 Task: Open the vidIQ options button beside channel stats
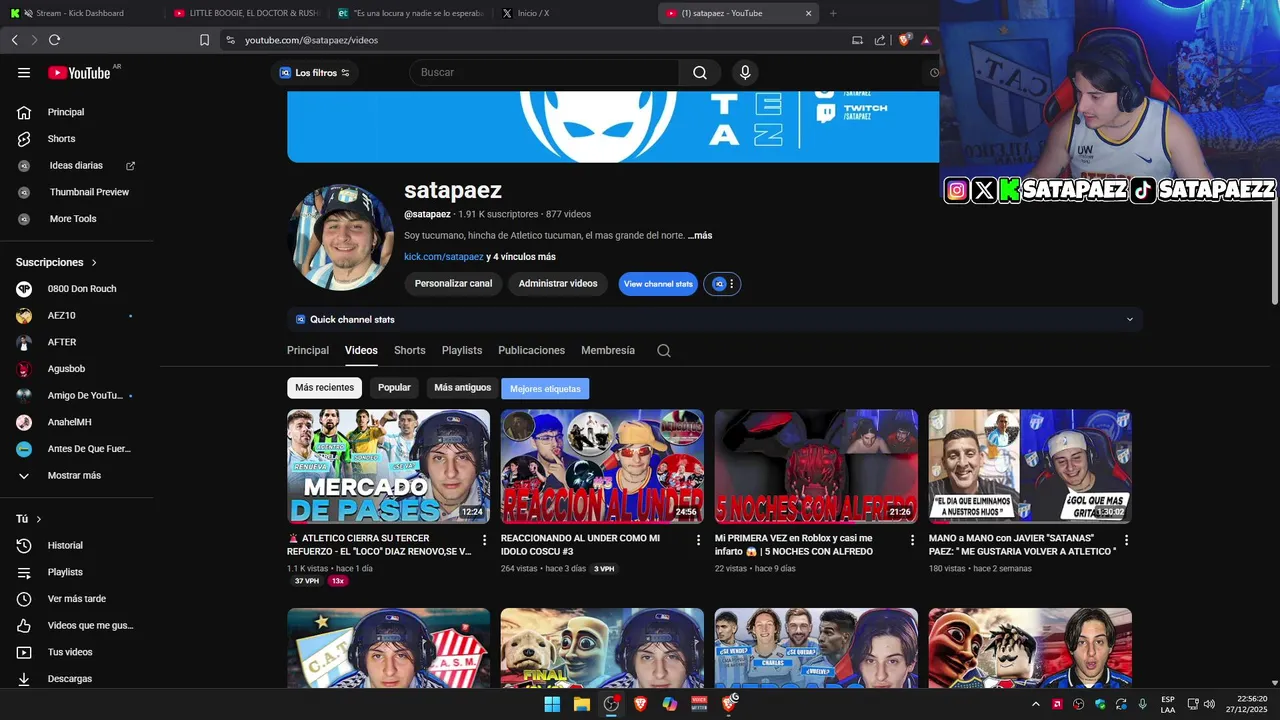click(723, 284)
